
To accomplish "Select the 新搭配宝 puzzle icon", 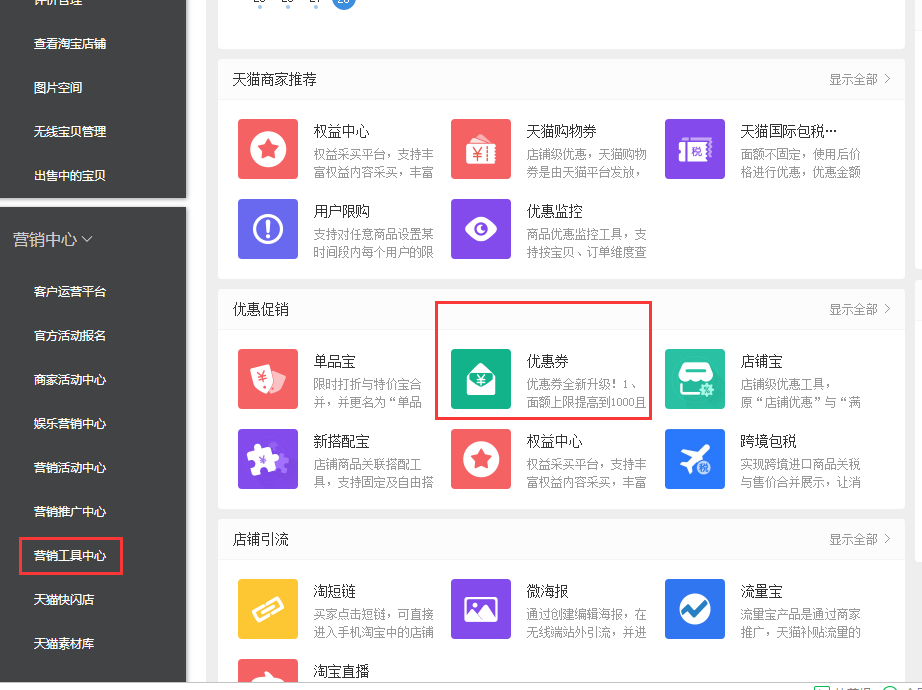I will [x=267, y=459].
